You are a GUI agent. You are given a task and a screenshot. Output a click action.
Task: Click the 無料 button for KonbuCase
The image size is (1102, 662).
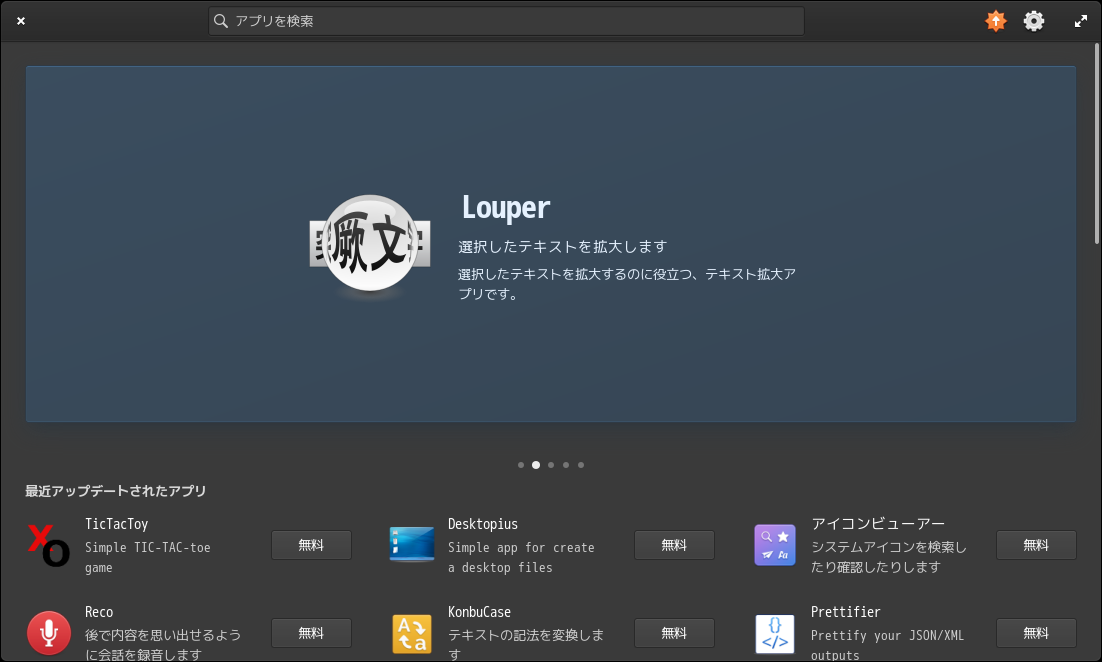coord(674,633)
